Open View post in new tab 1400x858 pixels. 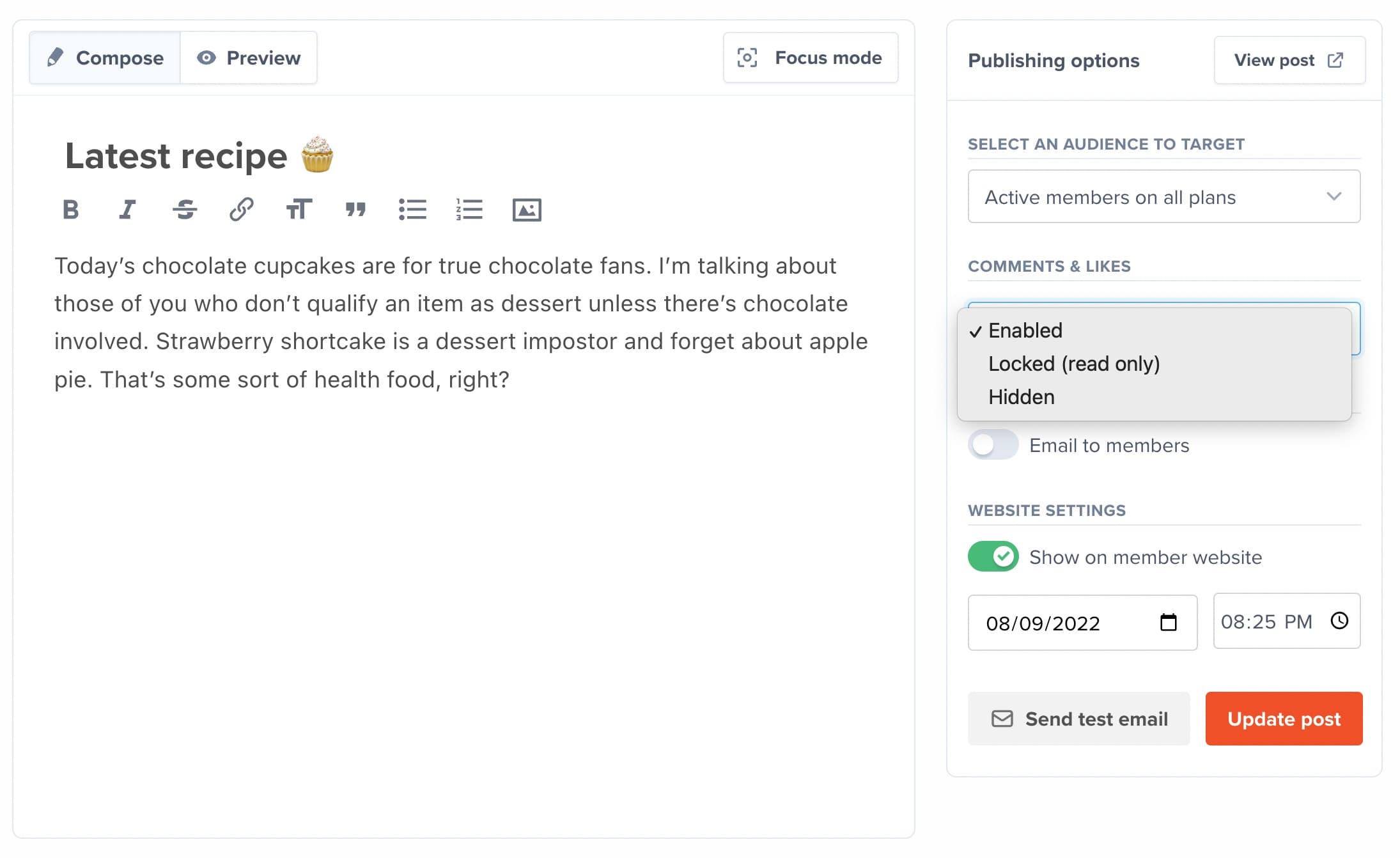1289,59
